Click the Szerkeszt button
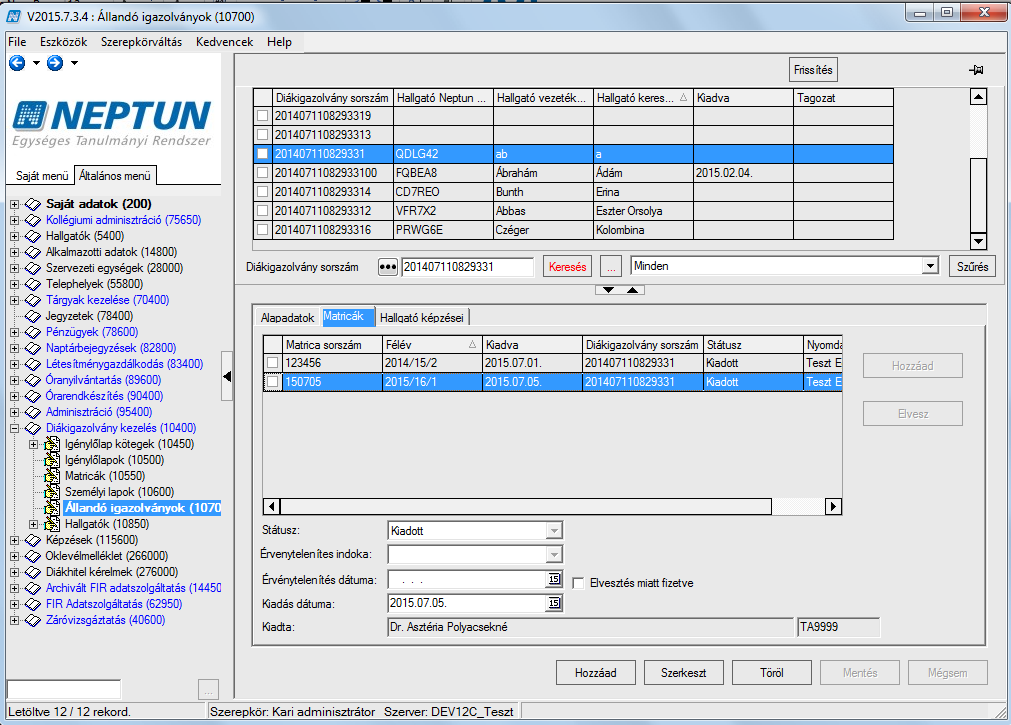 pyautogui.click(x=683, y=673)
